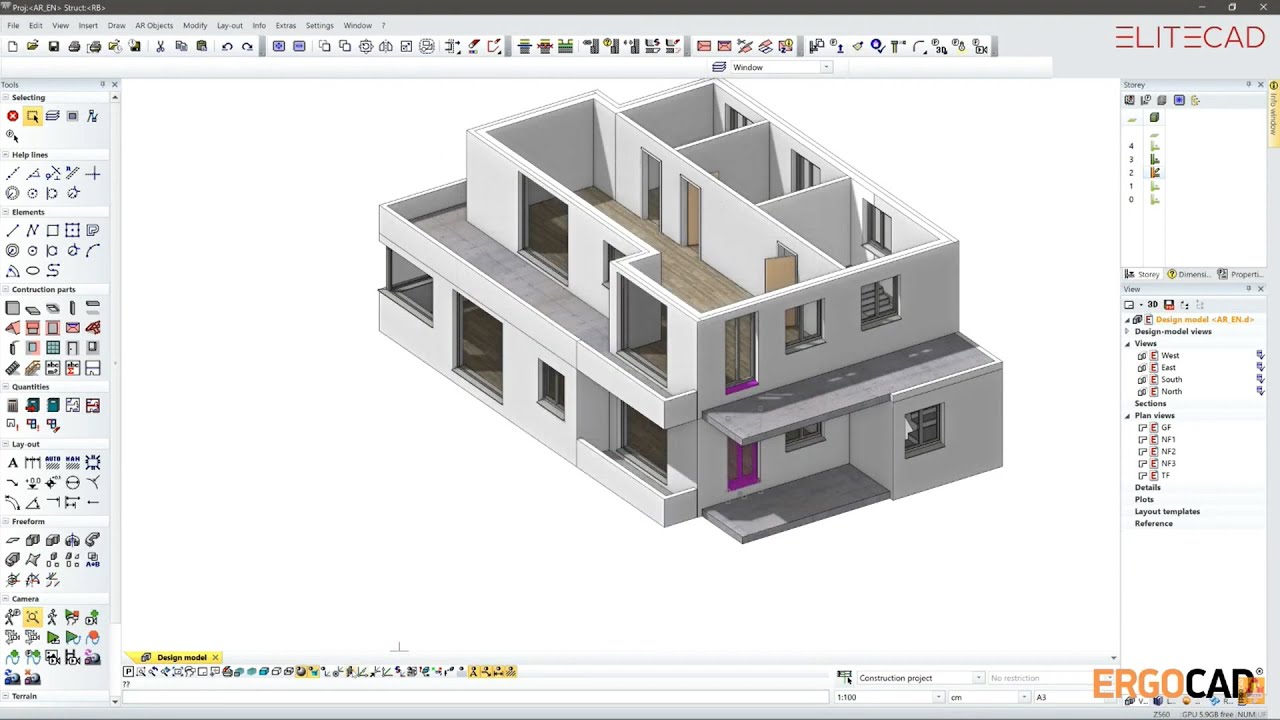Click the scissors Cut icon
This screenshot has width=1280, height=720.
click(160, 46)
